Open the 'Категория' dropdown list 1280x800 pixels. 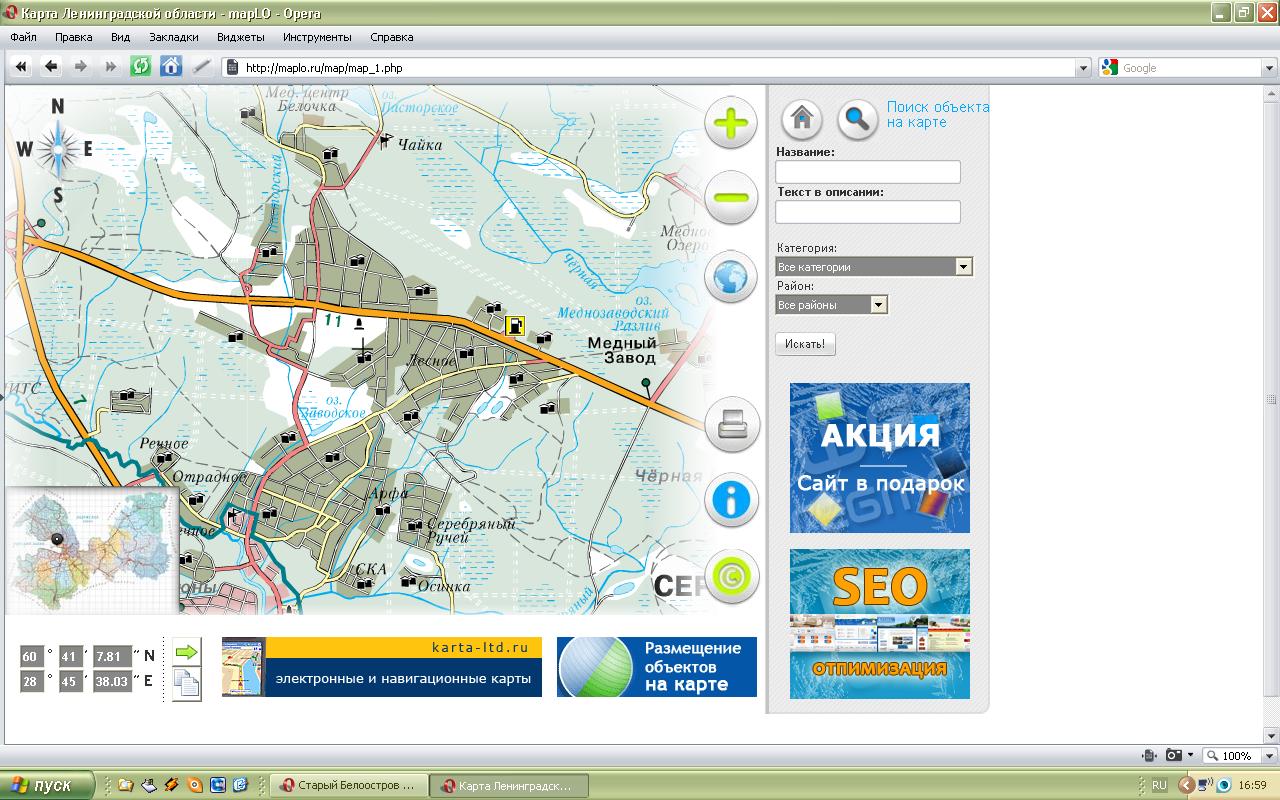(963, 267)
